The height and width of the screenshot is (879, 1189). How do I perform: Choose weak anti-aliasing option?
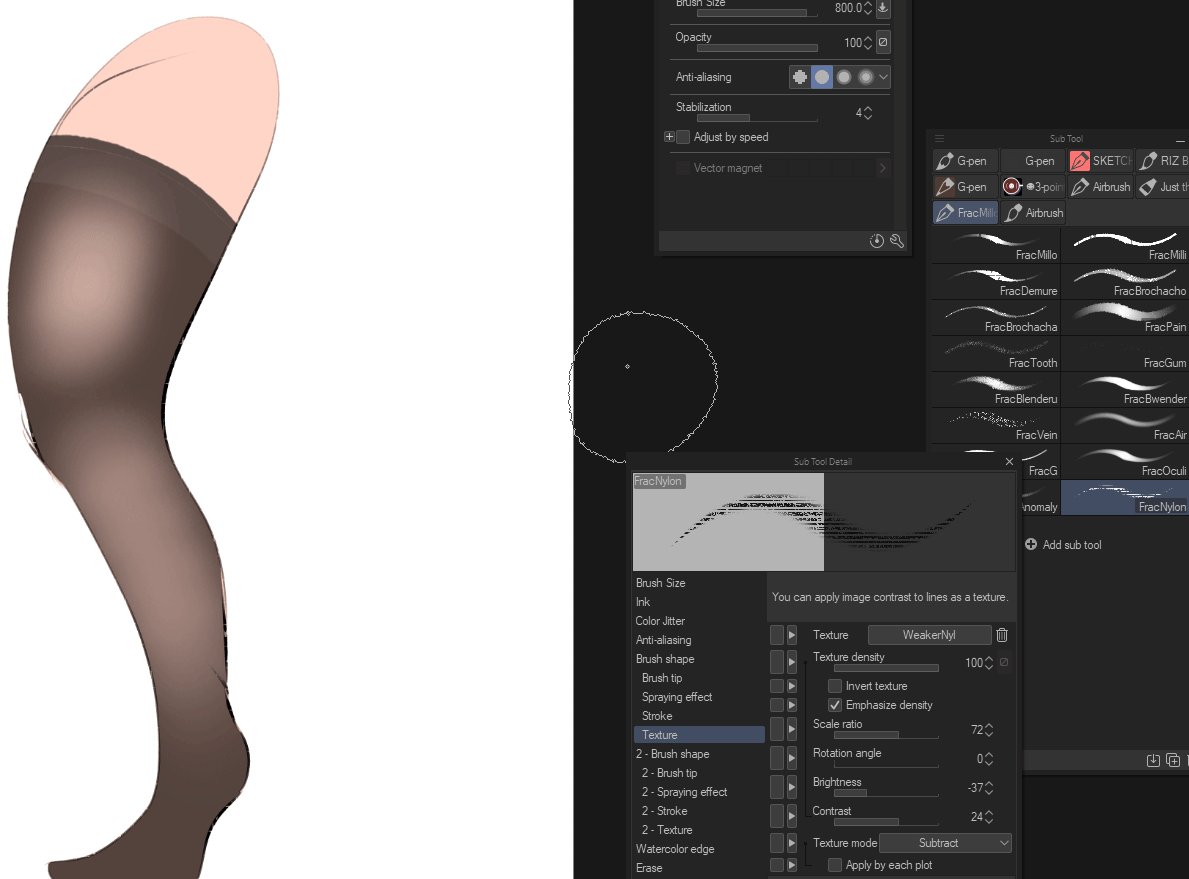pos(821,77)
